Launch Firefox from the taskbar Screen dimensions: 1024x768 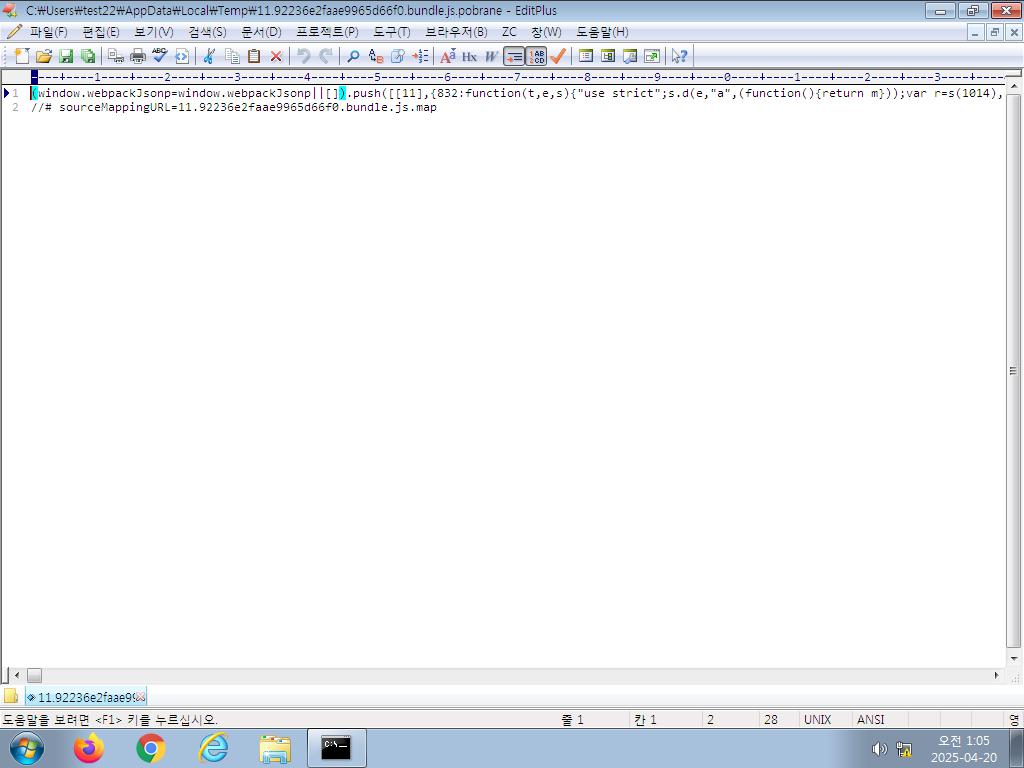(89, 748)
